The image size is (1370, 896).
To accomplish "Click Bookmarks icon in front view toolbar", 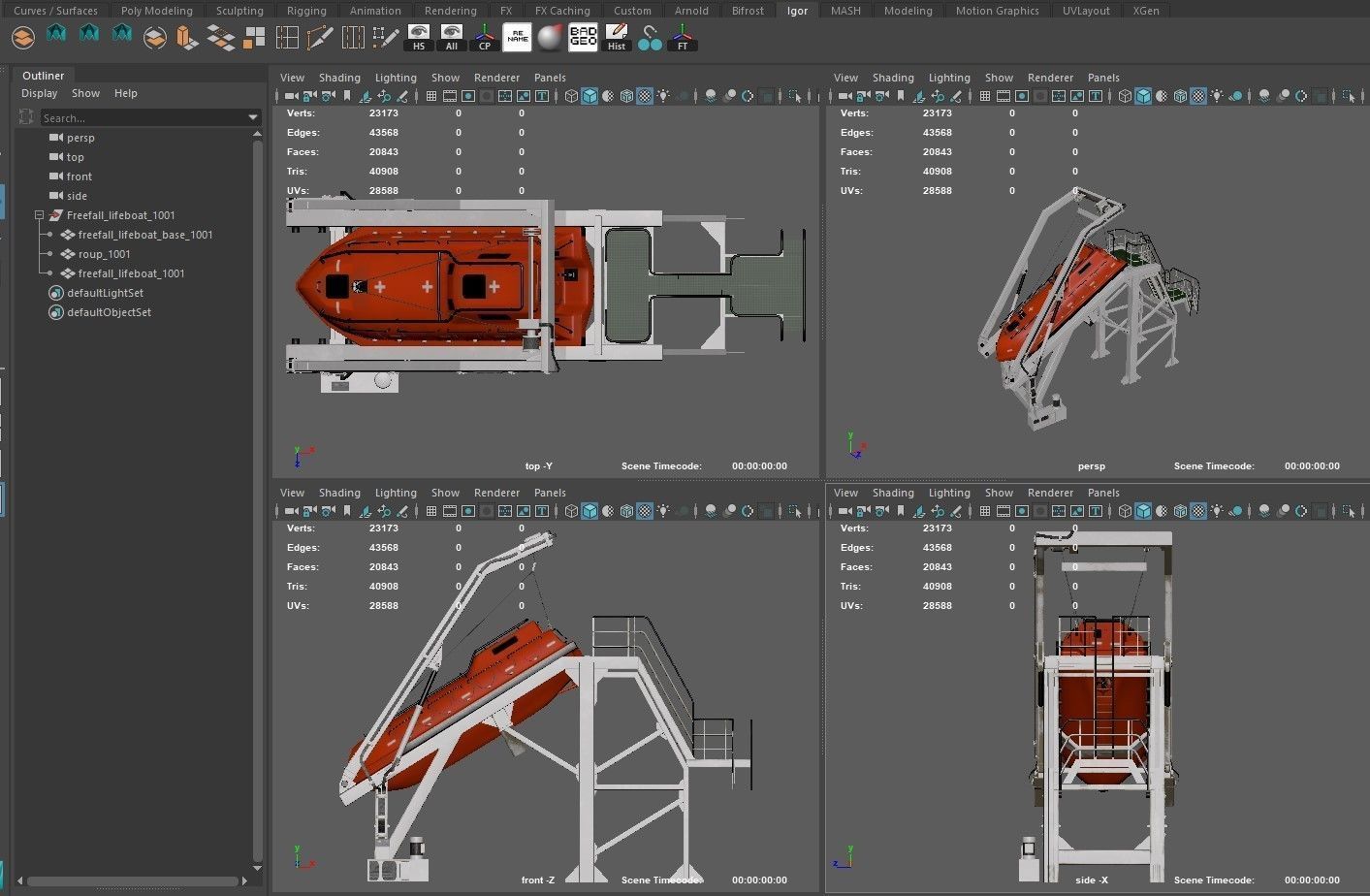I will [x=346, y=511].
